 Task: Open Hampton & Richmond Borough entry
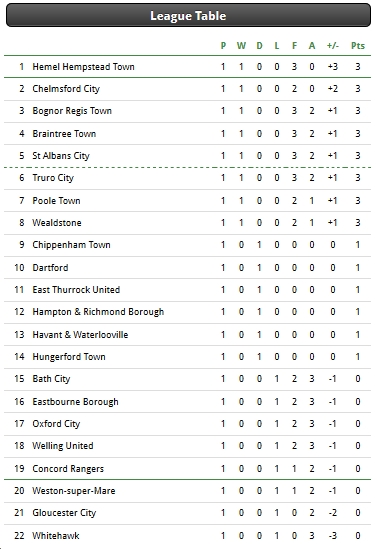[x=98, y=312]
